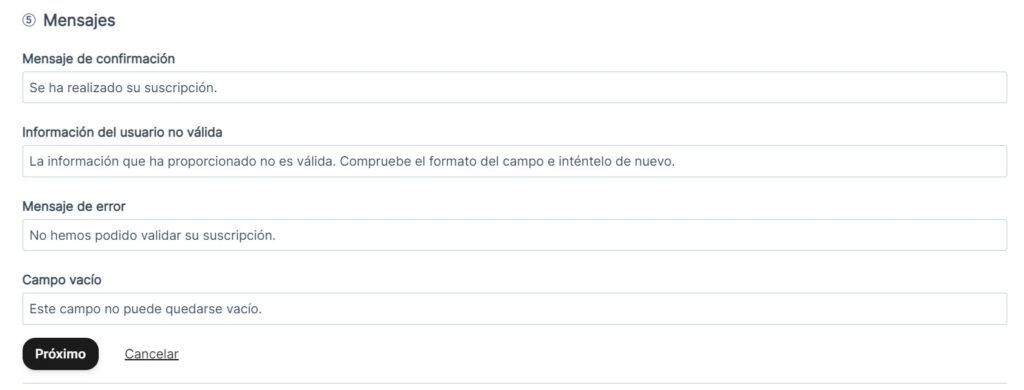Click into the Información del usuario no válida field
This screenshot has width=1024, height=390.
(x=515, y=161)
